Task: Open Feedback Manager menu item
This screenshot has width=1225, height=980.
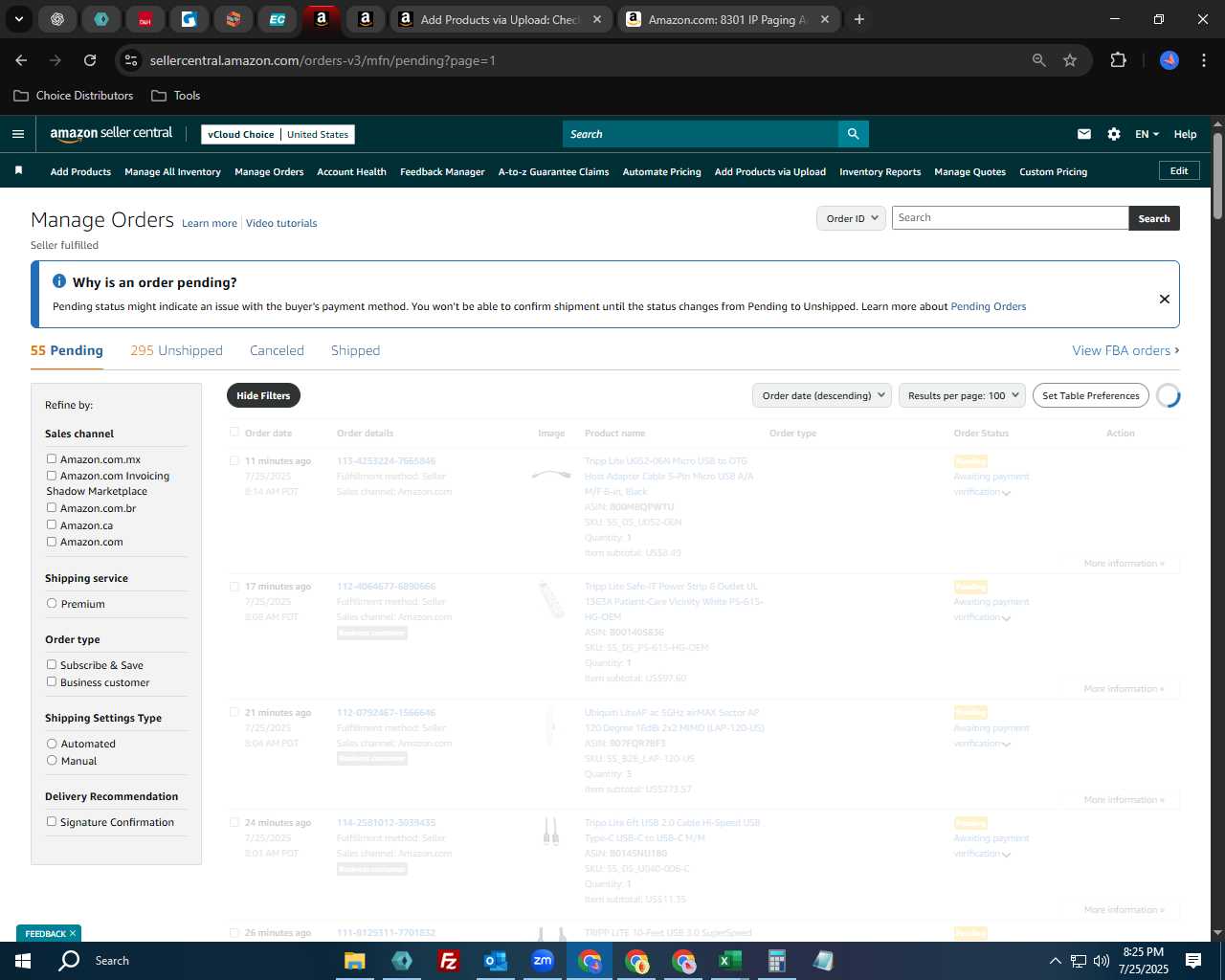Action: [442, 172]
